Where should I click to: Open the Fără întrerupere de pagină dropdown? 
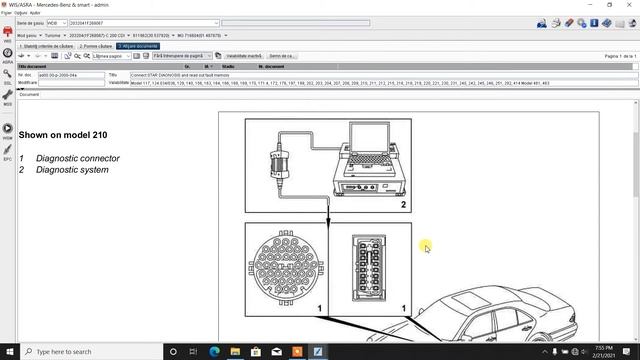click(209, 56)
